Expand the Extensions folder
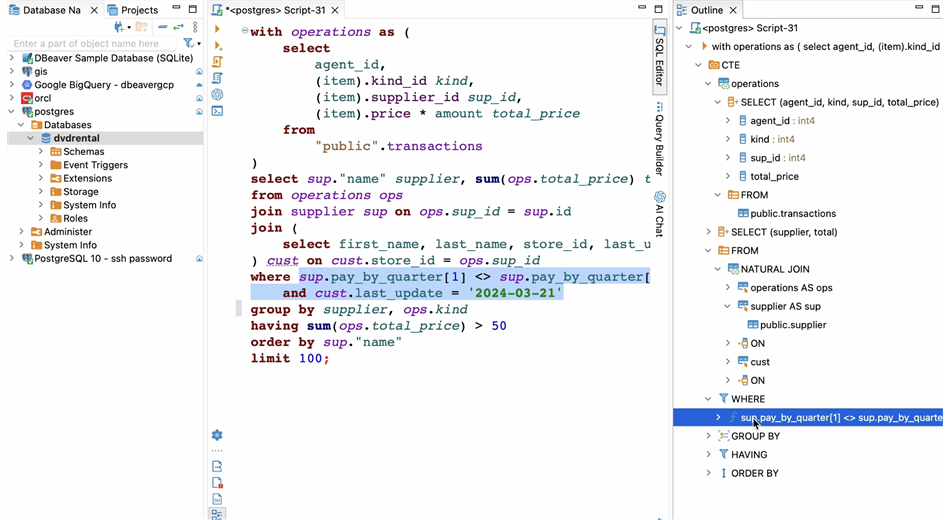 (41, 178)
